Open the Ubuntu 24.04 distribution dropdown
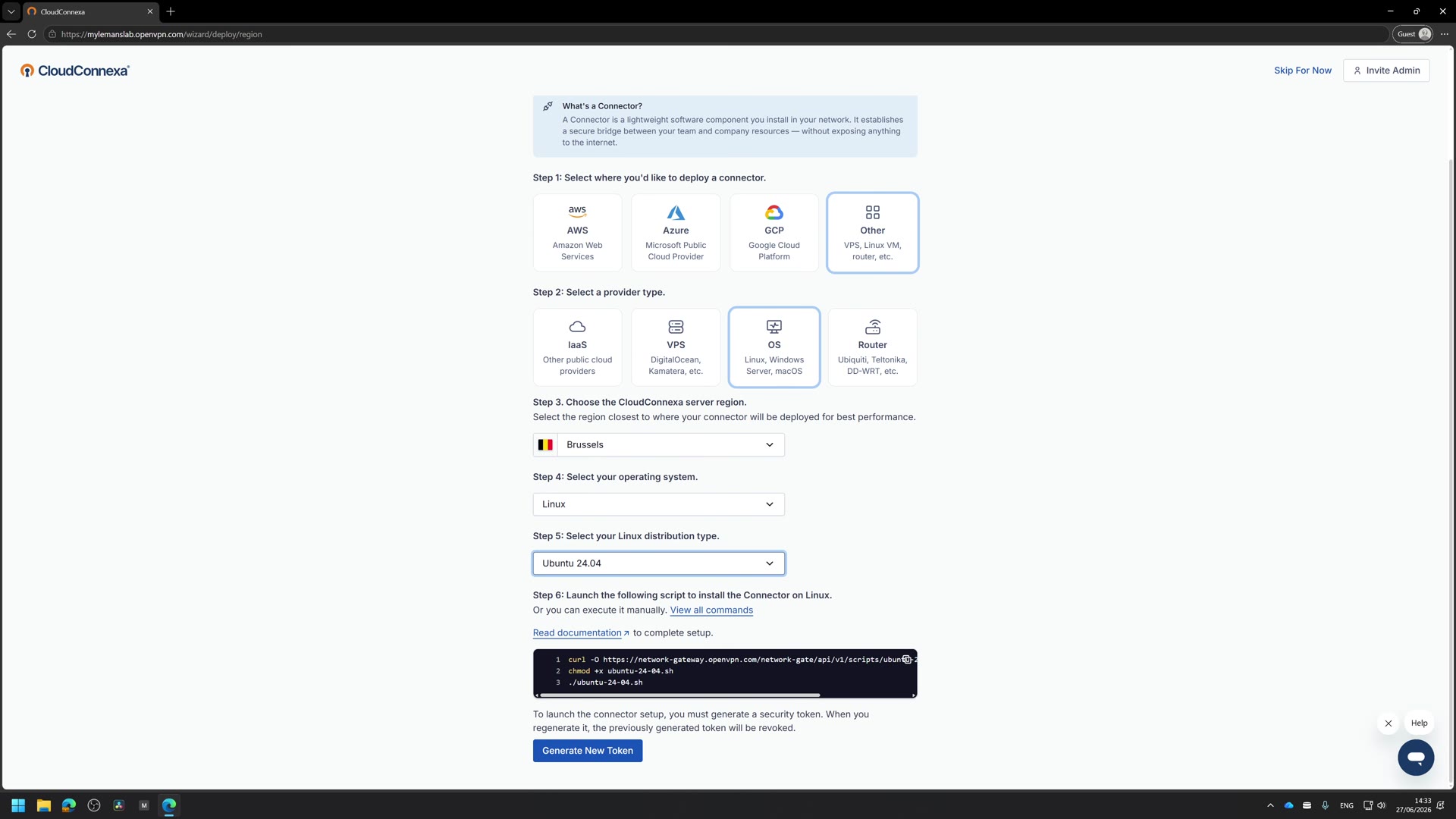Screen dimensions: 1456x819 click(x=658, y=563)
